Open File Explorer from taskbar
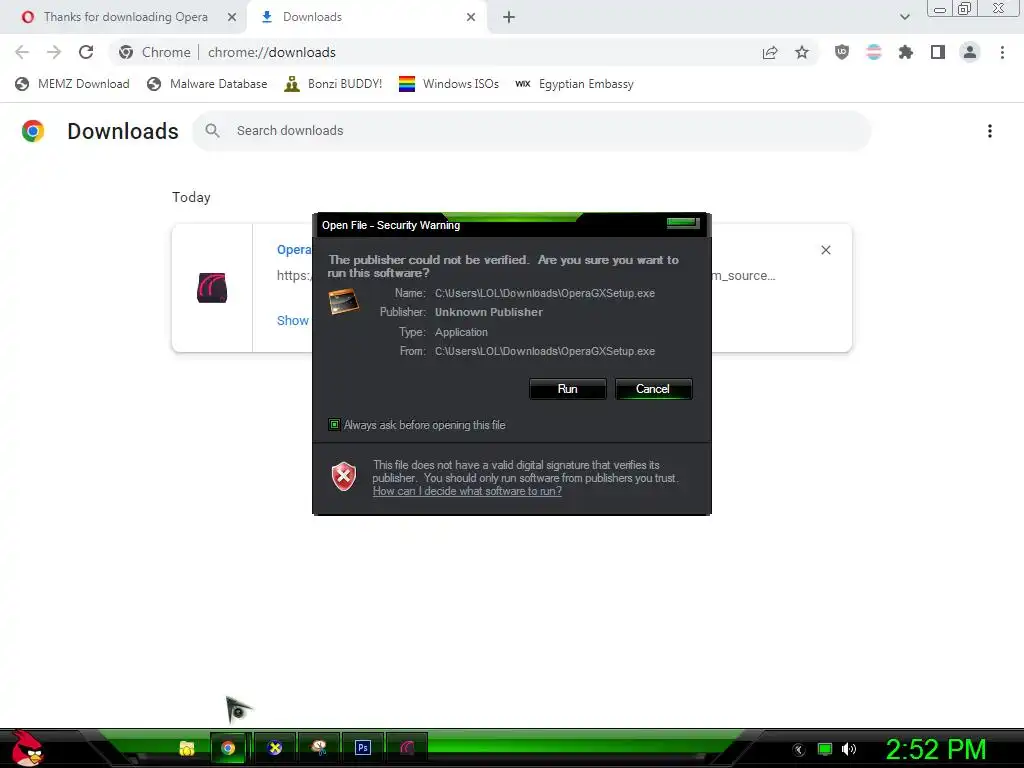This screenshot has height=768, width=1024. coord(187,748)
